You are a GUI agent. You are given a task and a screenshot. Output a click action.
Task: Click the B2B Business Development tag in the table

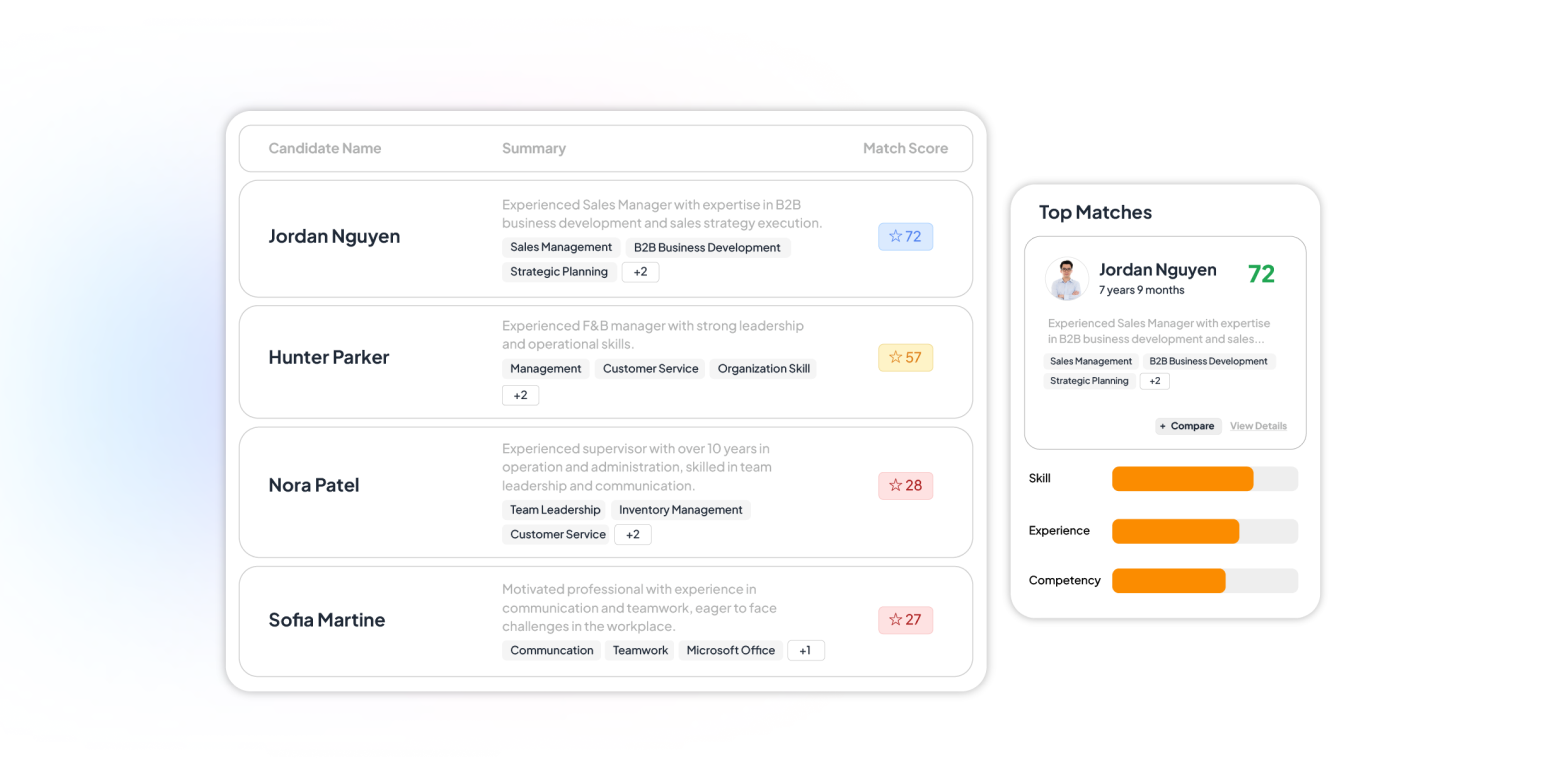[708, 247]
